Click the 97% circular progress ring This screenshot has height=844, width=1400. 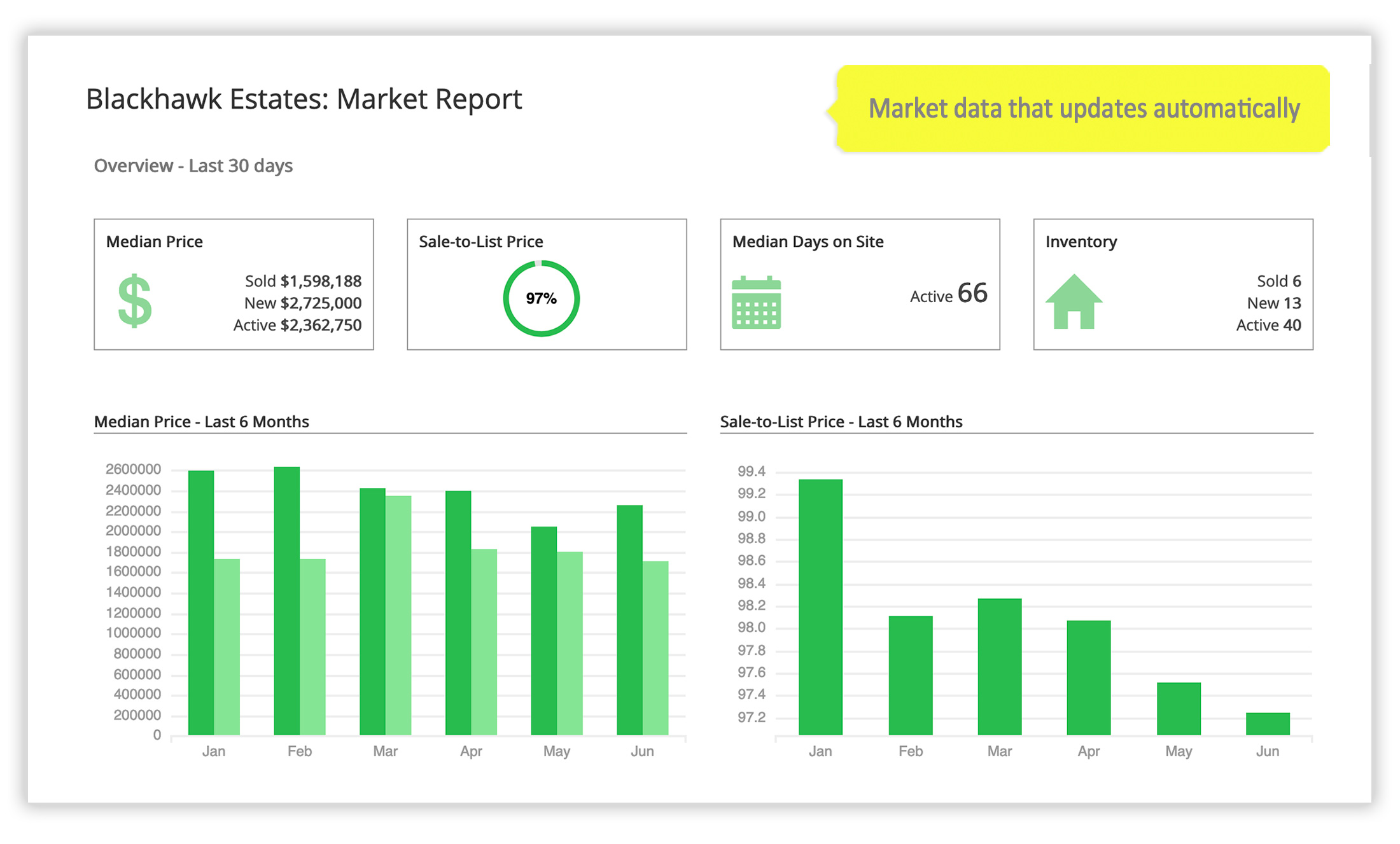click(x=541, y=298)
